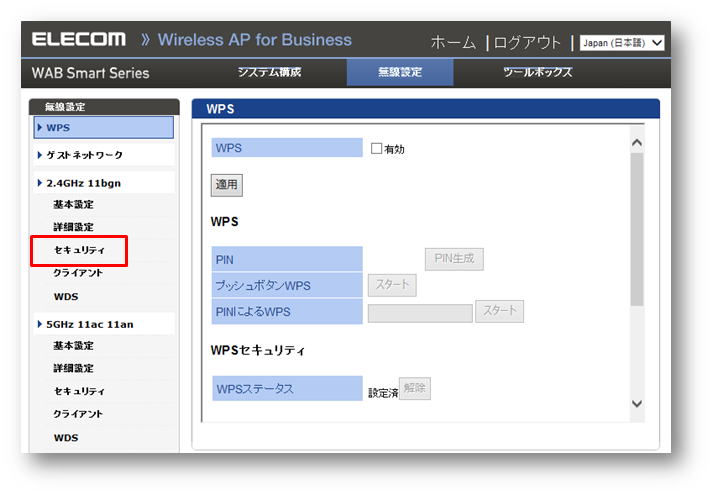Screen dimensions: 713x495
Task: Click the PIN row label
Action: (287, 259)
